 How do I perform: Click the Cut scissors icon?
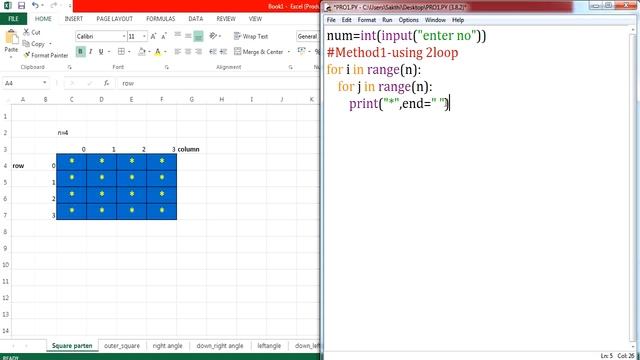[27, 32]
